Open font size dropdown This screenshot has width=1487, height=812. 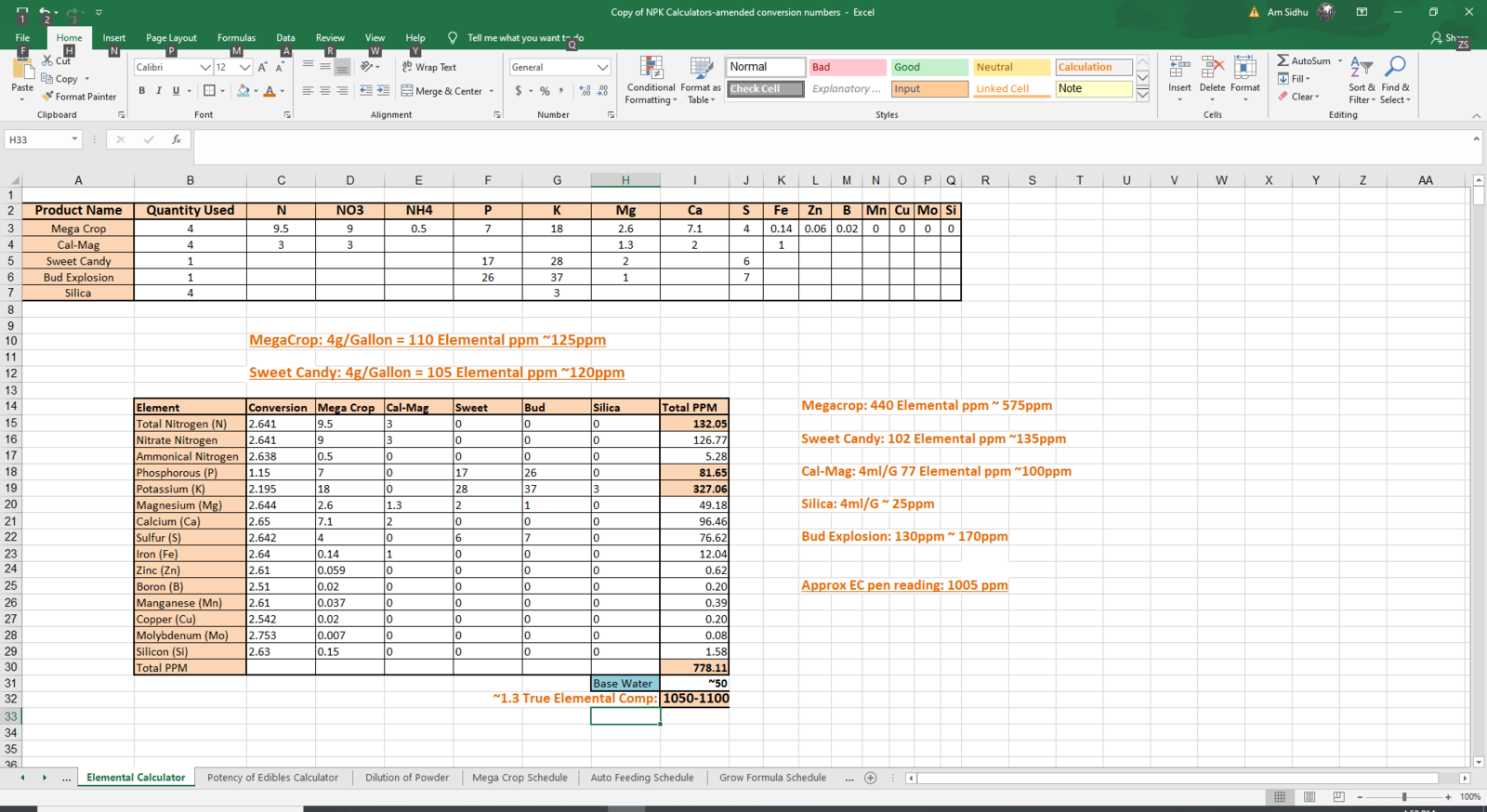point(245,67)
